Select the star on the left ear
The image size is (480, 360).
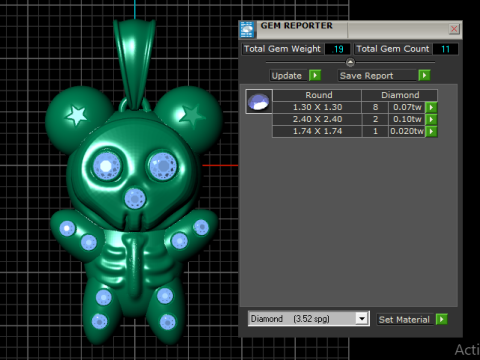tap(77, 115)
